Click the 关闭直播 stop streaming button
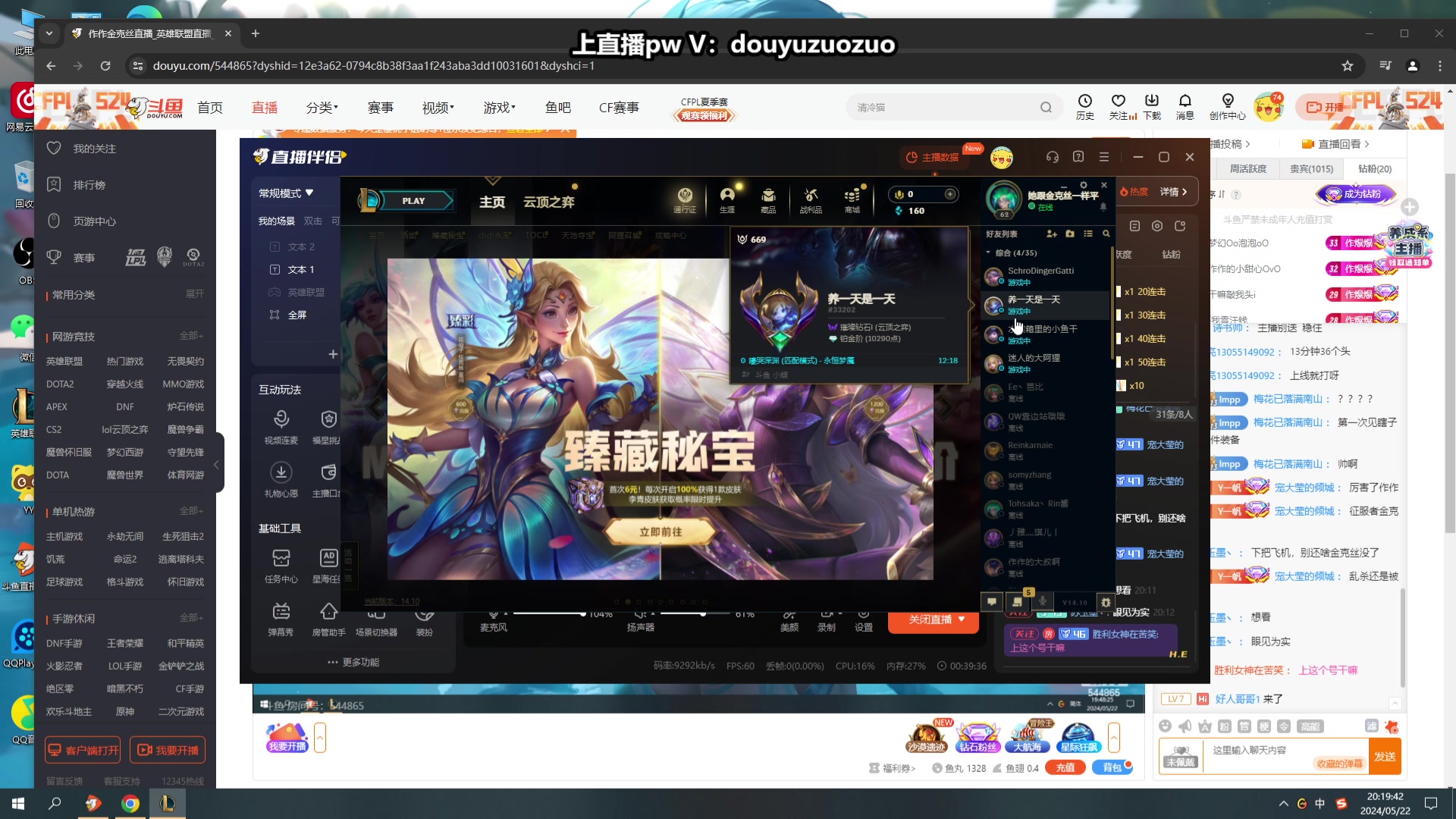This screenshot has width=1456, height=819. click(x=934, y=620)
